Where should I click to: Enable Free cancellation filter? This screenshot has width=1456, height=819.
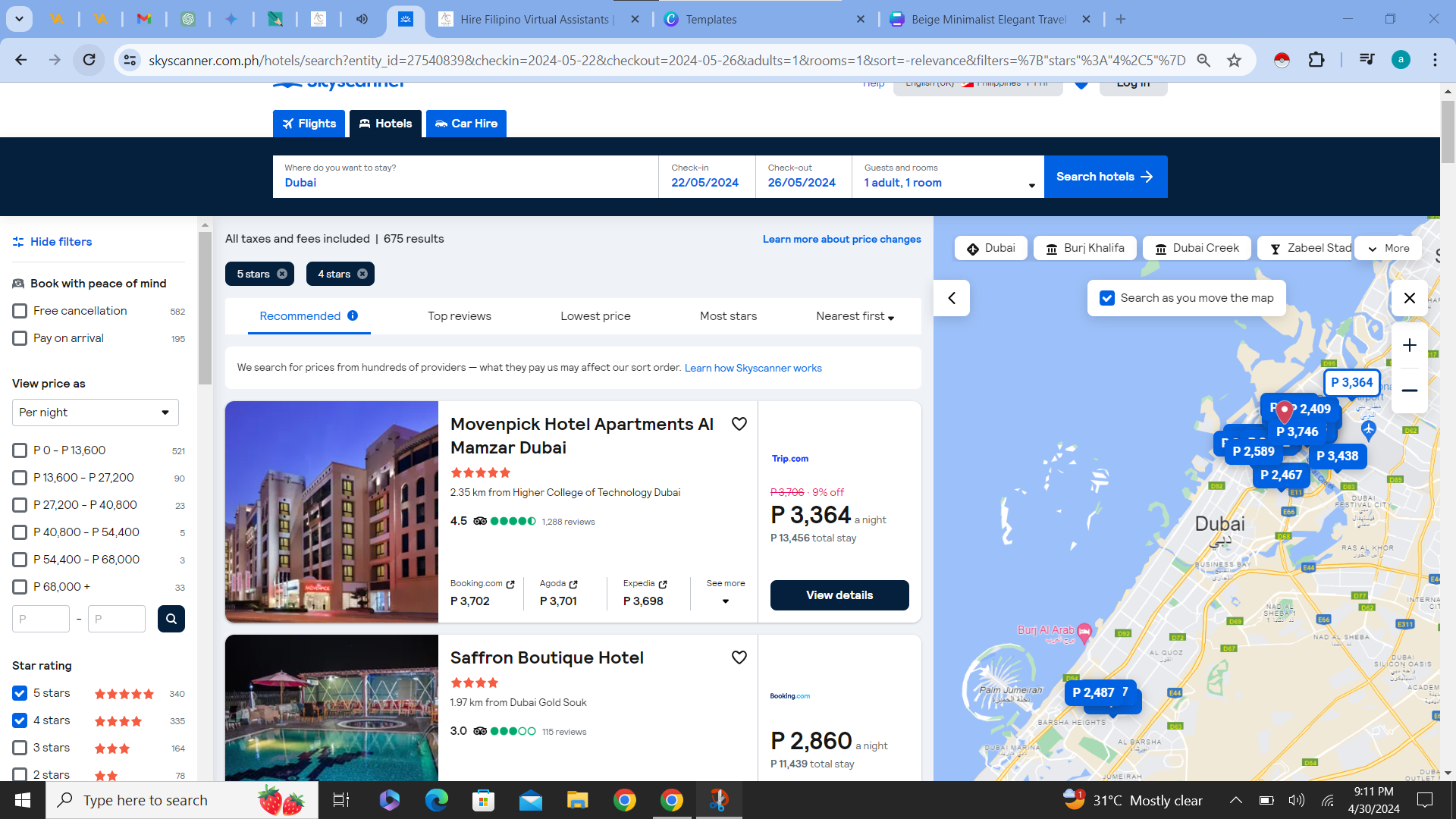point(20,311)
